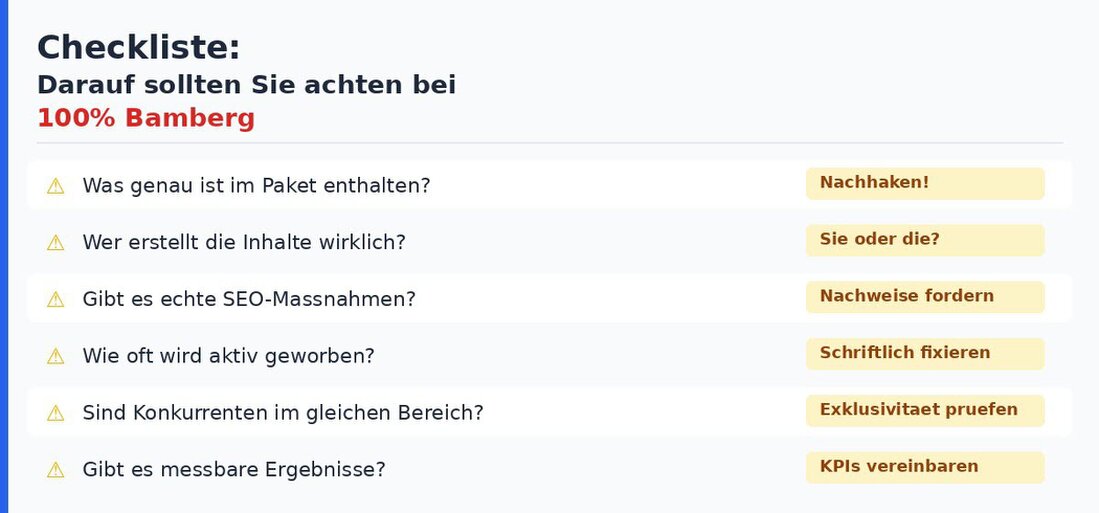This screenshot has height=513, width=1099.
Task: Select the 'Schriftlich fixieren' tag
Action: point(924,353)
